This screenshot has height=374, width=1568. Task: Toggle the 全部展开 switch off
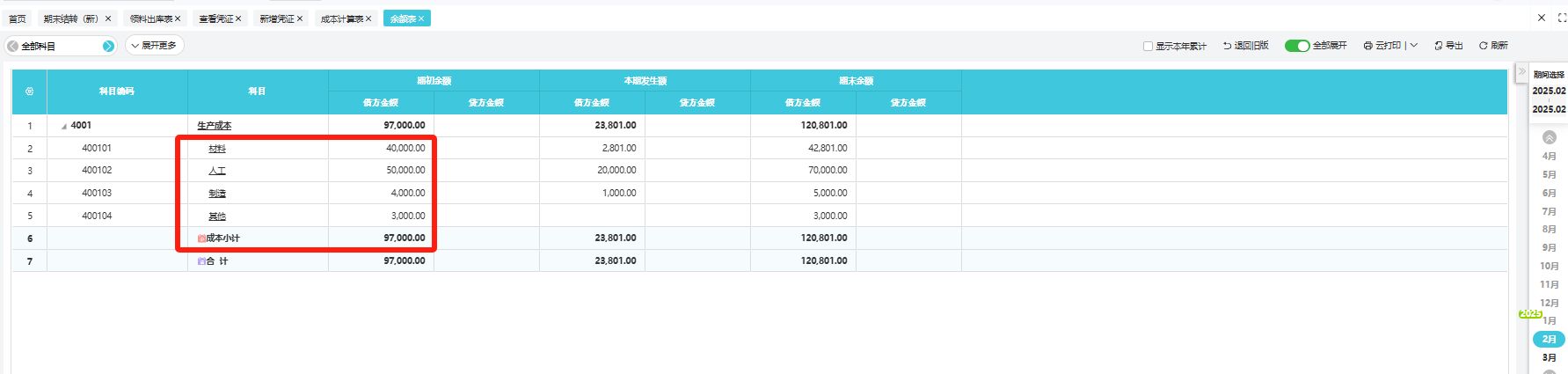1296,46
